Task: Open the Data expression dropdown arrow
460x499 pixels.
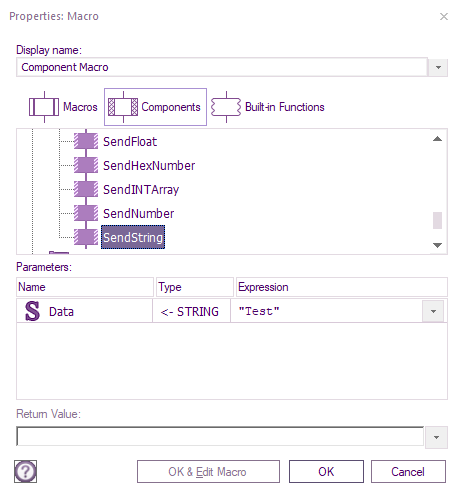Action: (x=433, y=311)
